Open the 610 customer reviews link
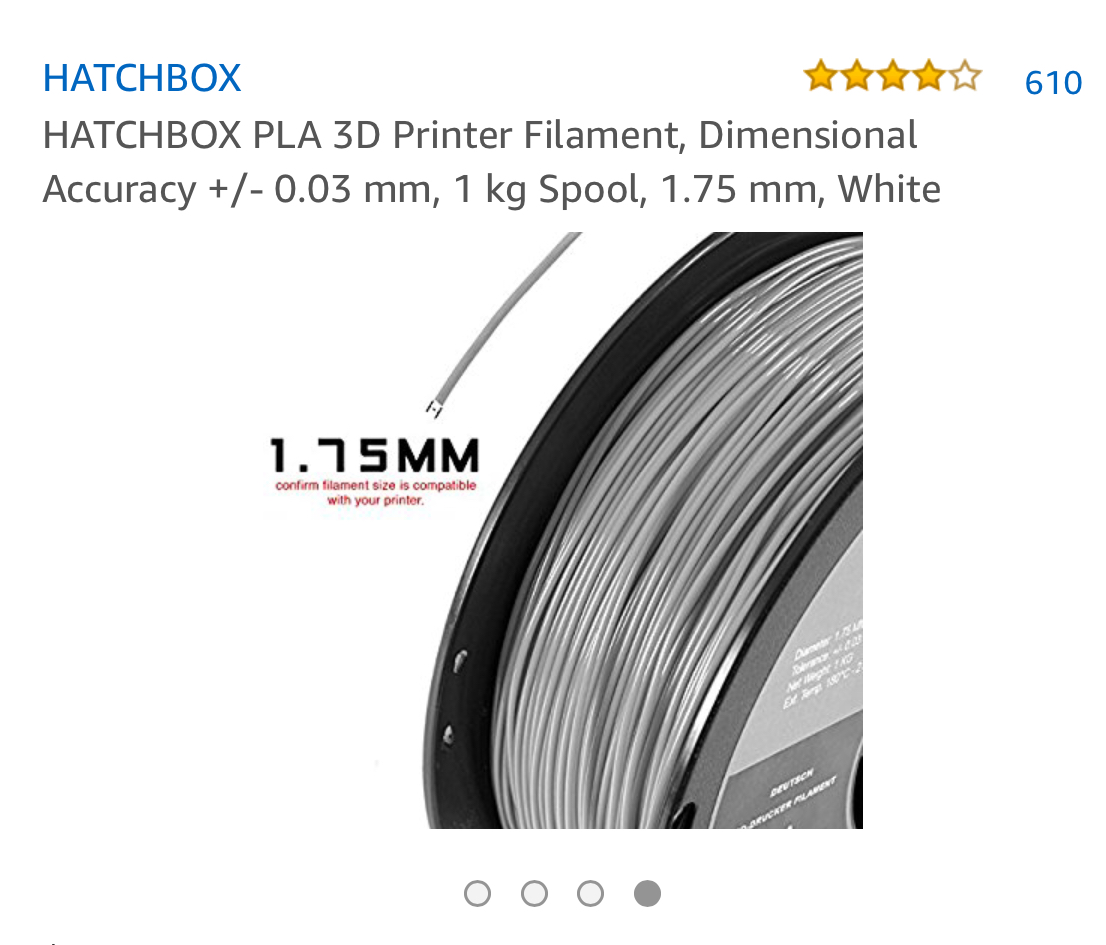The height and width of the screenshot is (945, 1106). tap(1053, 83)
